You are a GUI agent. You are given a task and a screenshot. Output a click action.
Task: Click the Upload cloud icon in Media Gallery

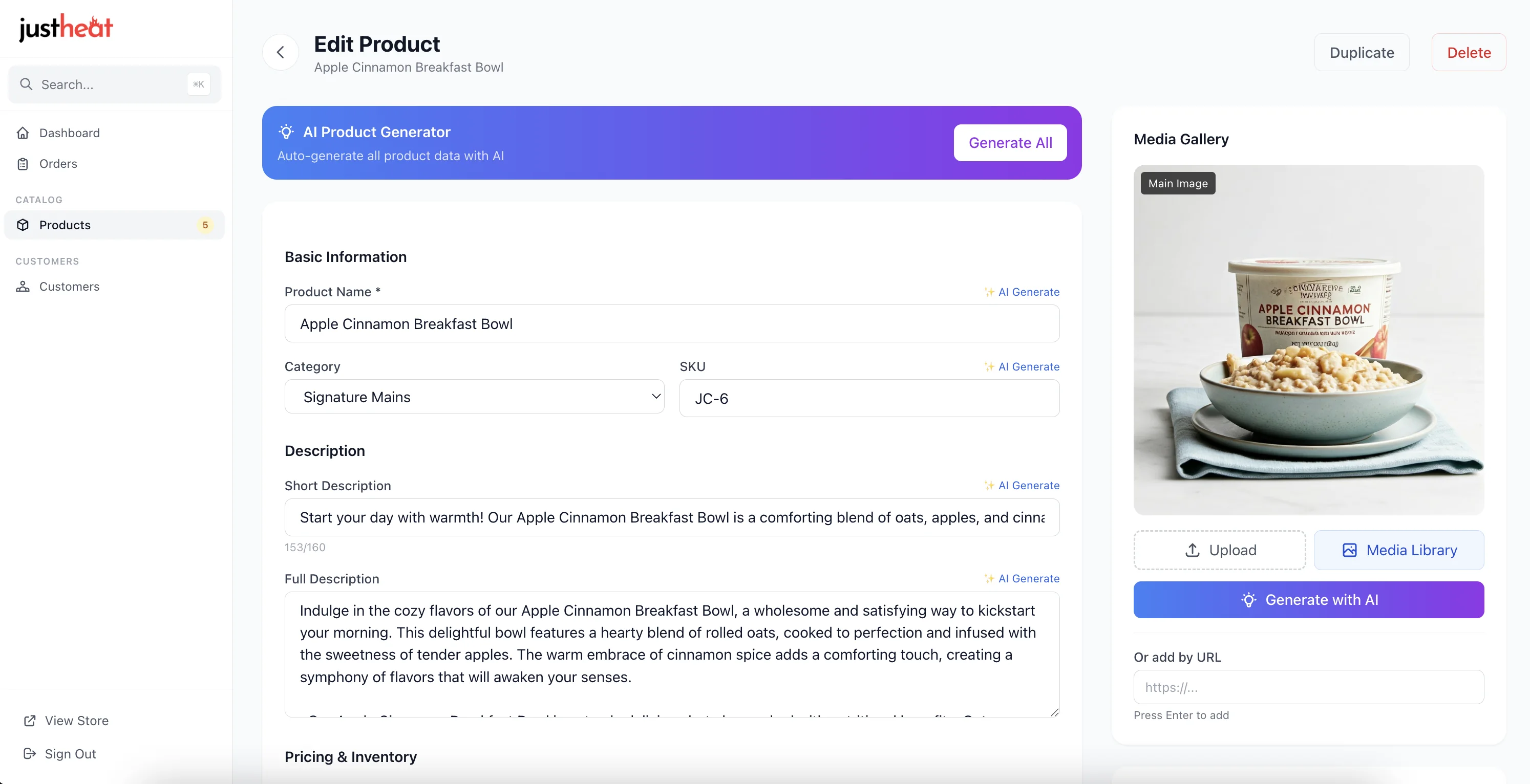click(x=1193, y=550)
